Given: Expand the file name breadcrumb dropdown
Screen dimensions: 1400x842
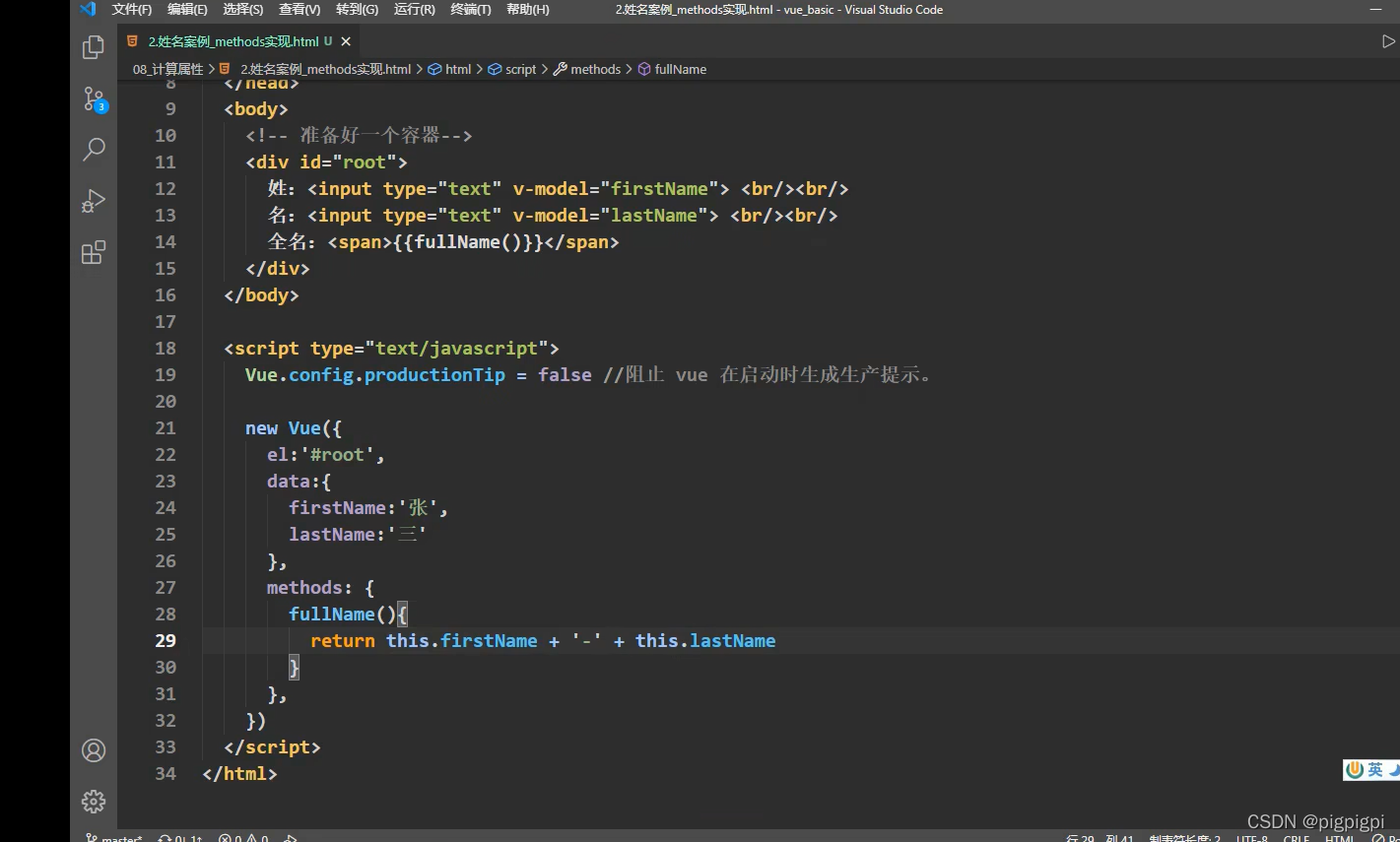Looking at the screenshot, I should pyautogui.click(x=325, y=69).
